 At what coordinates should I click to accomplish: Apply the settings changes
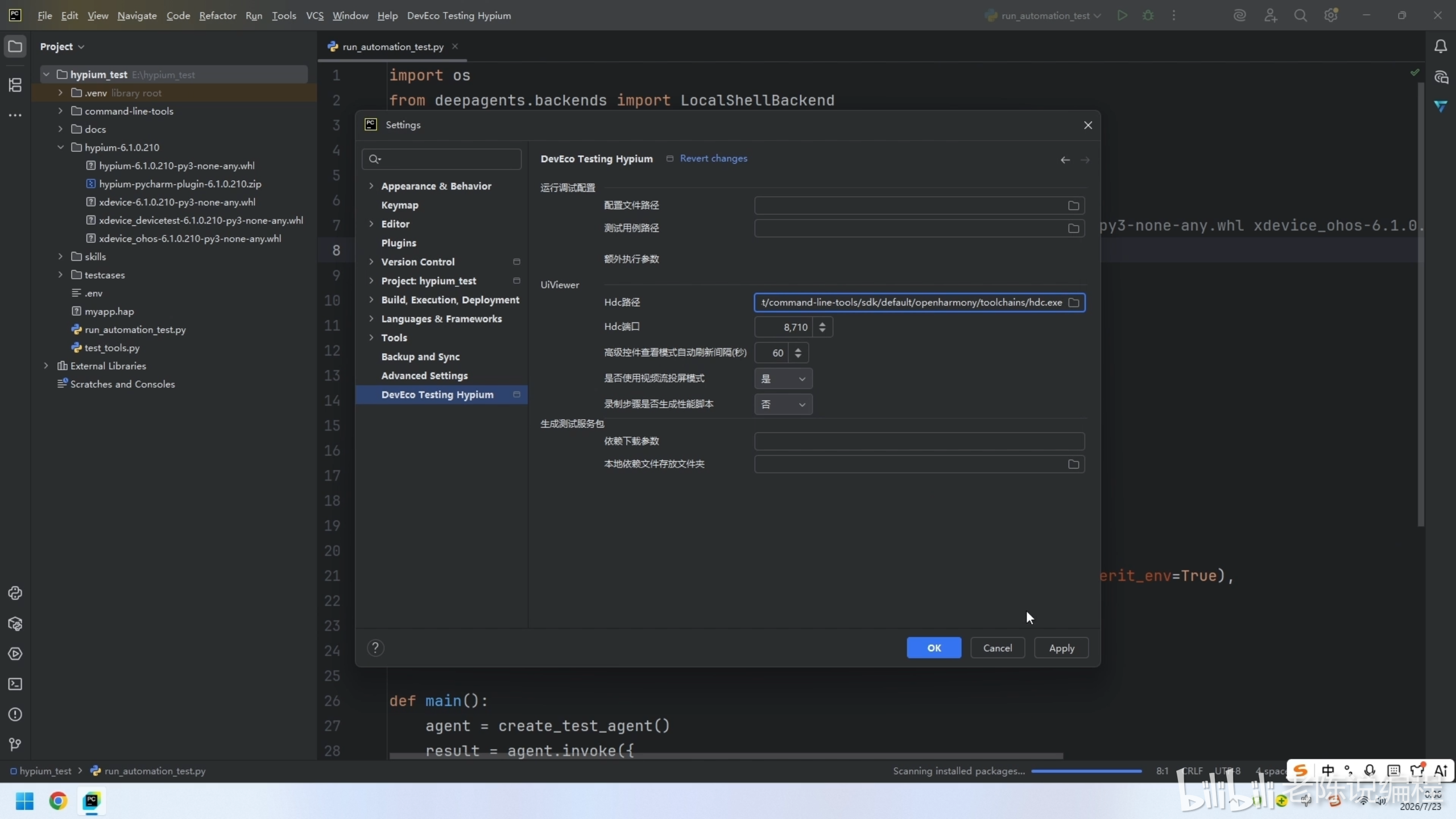pyautogui.click(x=1061, y=648)
